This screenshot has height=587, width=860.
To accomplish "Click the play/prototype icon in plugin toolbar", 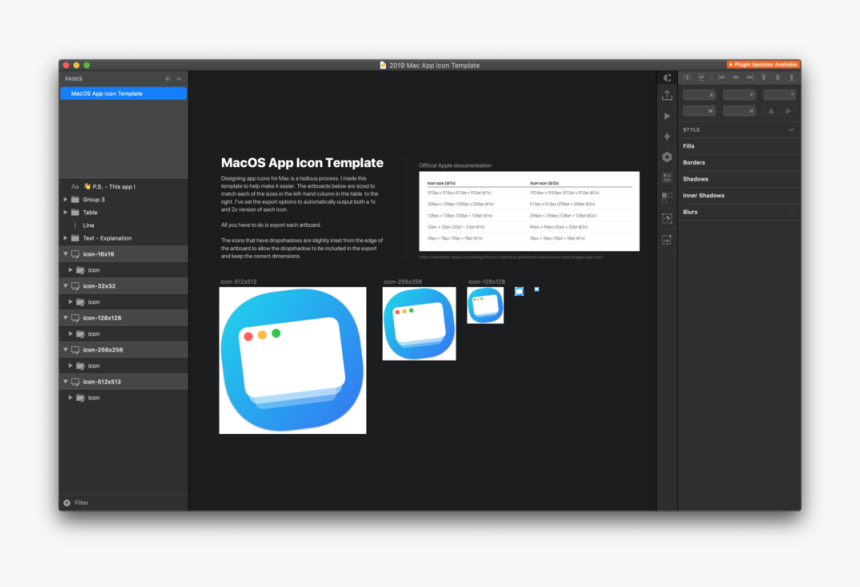I will pos(667,116).
